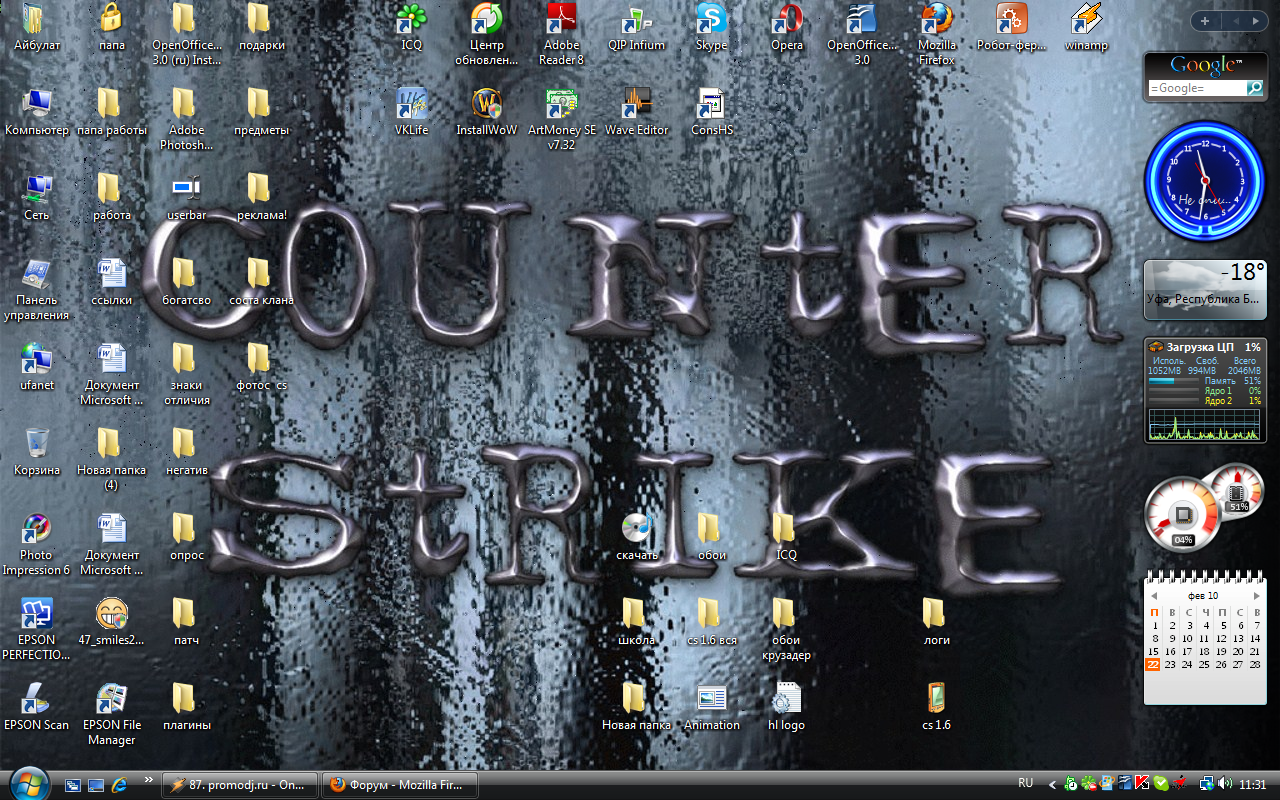This screenshot has height=800, width=1280.
Task: Open the Opera browser shortcut
Action: (787, 18)
